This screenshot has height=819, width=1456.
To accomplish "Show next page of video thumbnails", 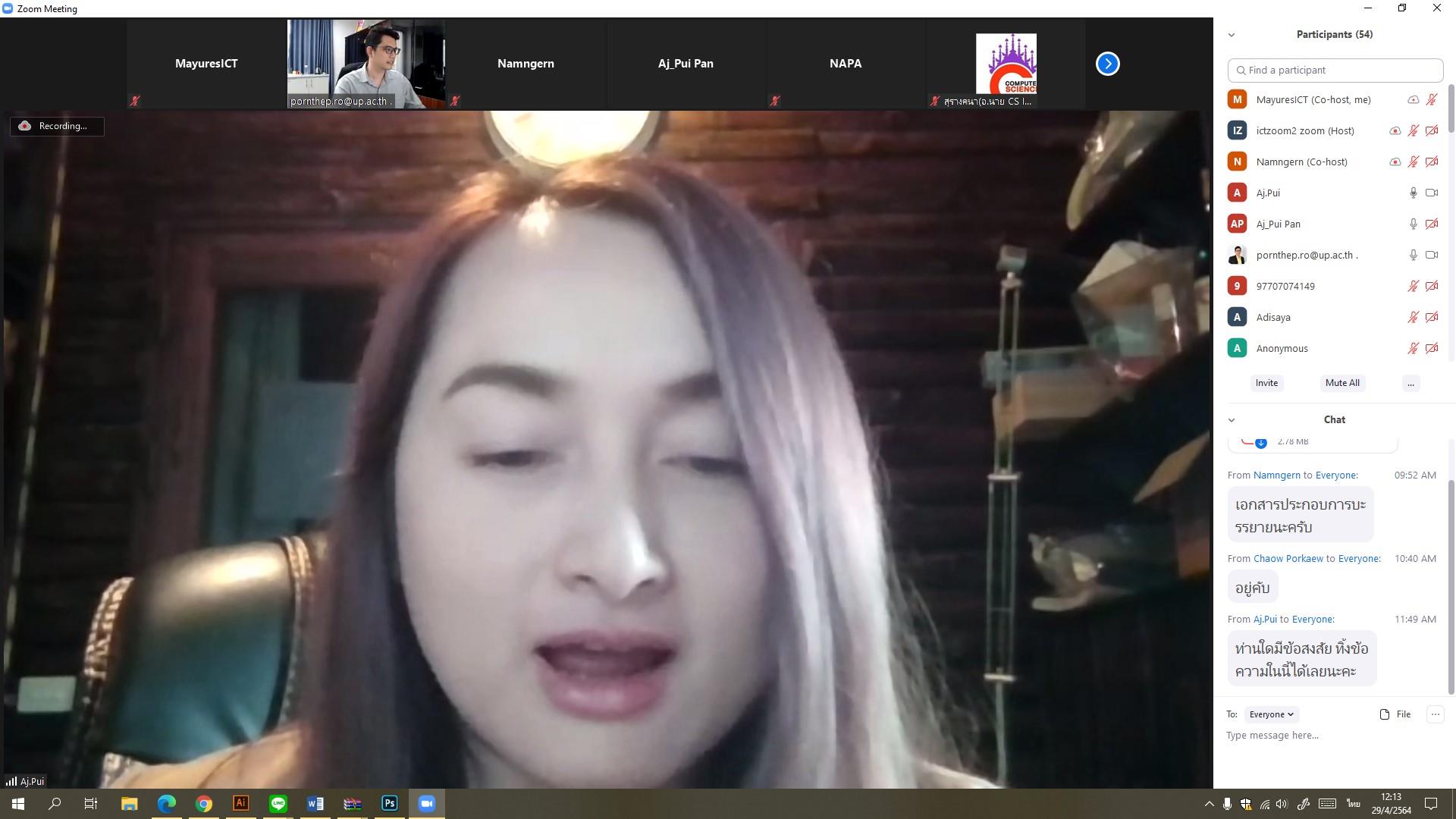I will (x=1107, y=64).
